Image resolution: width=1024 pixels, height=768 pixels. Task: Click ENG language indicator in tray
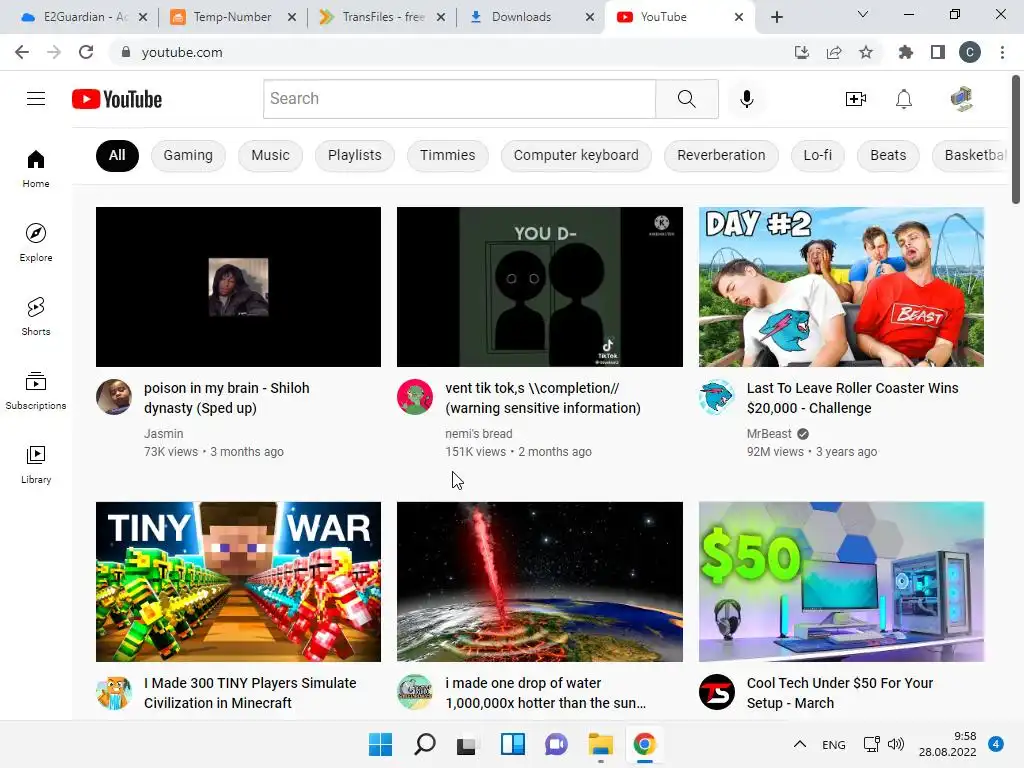coord(833,744)
